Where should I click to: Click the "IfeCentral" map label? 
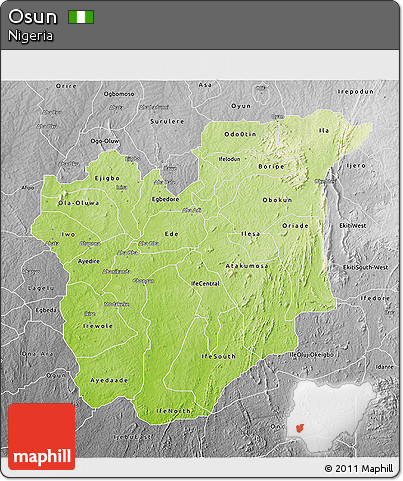tap(205, 284)
